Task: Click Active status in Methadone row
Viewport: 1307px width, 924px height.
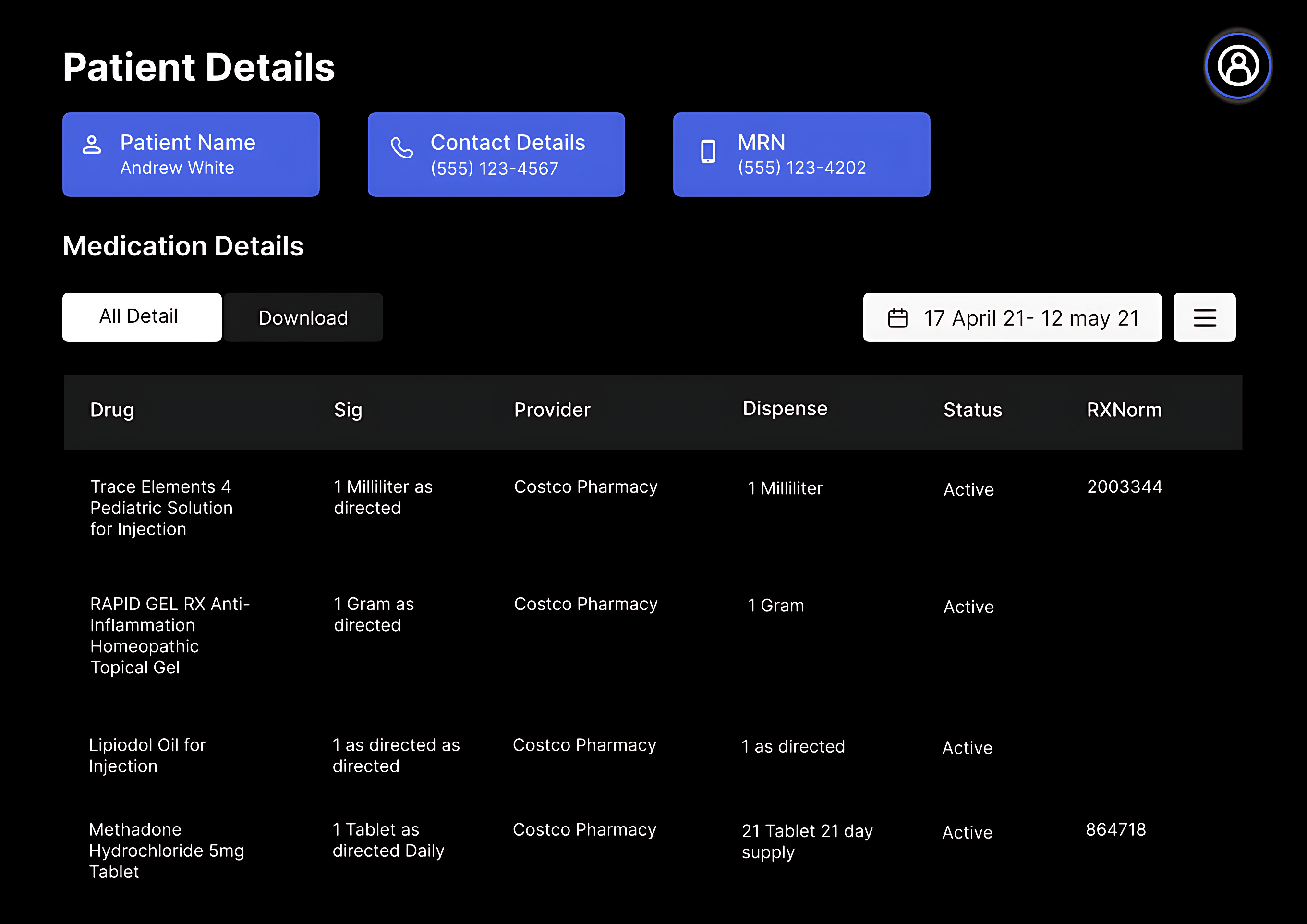Action: pyautogui.click(x=967, y=832)
